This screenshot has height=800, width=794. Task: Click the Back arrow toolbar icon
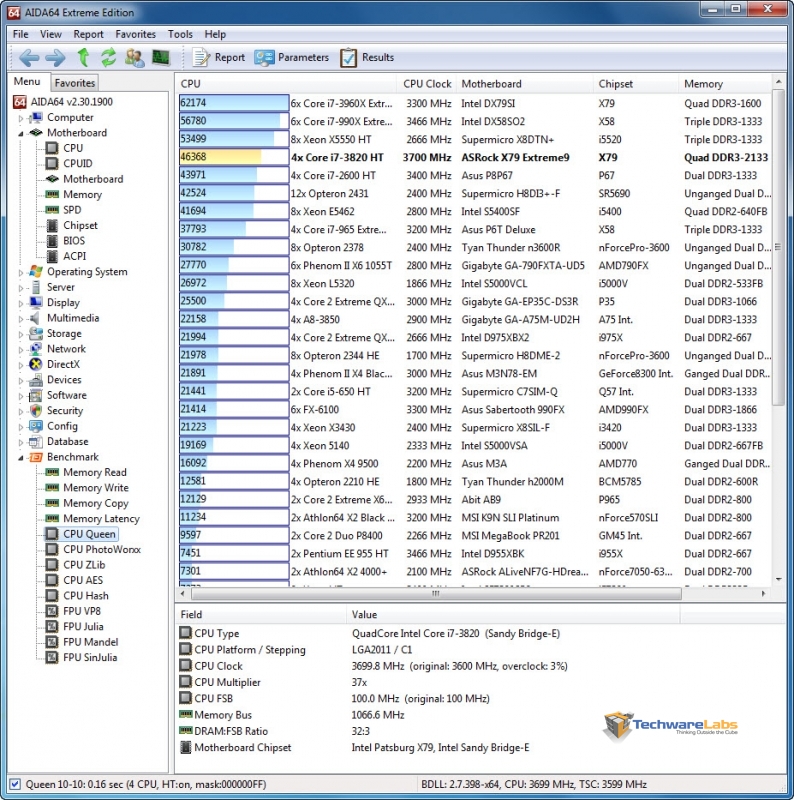[29, 58]
